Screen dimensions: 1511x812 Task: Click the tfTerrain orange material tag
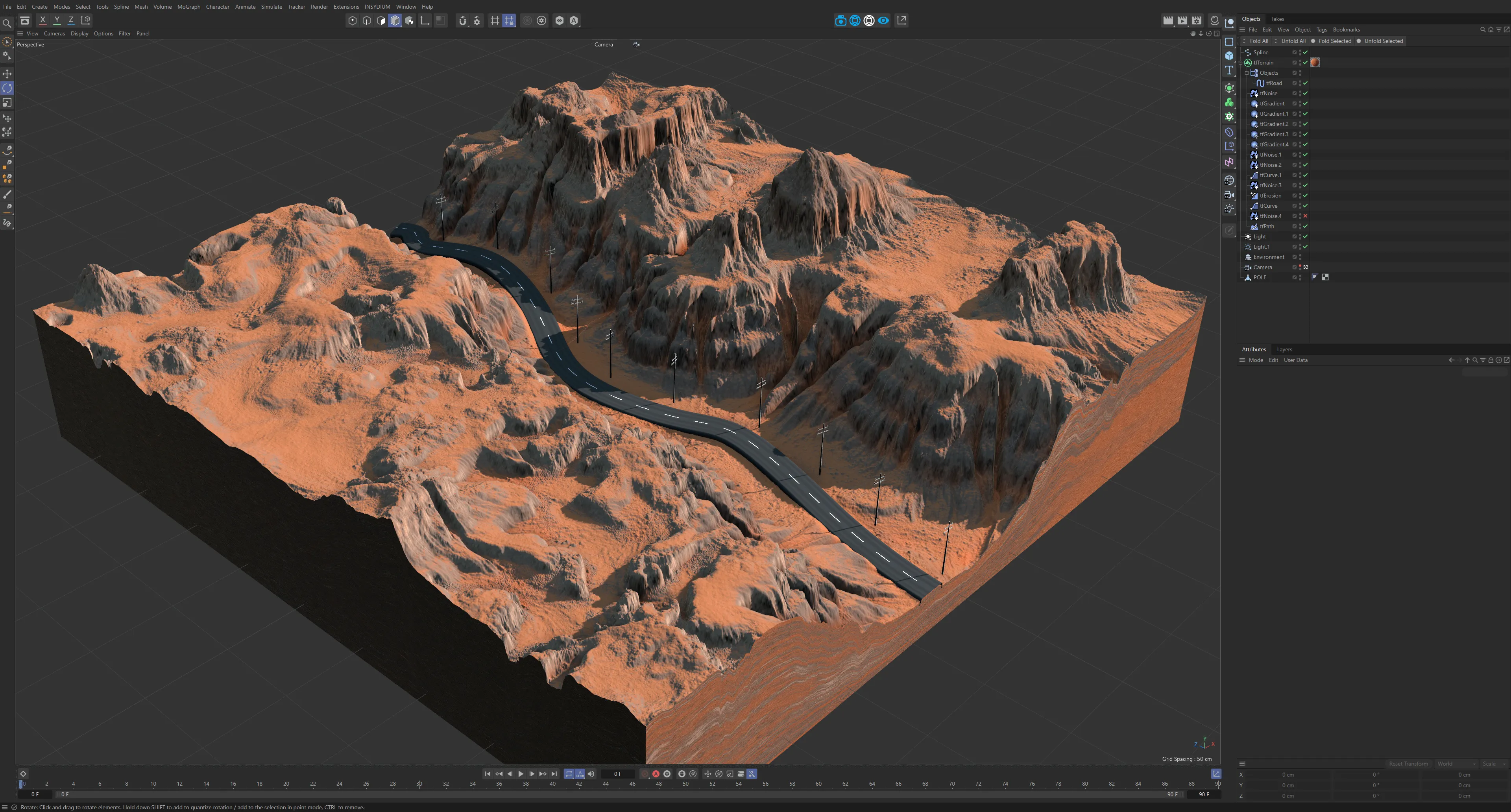coord(1315,63)
